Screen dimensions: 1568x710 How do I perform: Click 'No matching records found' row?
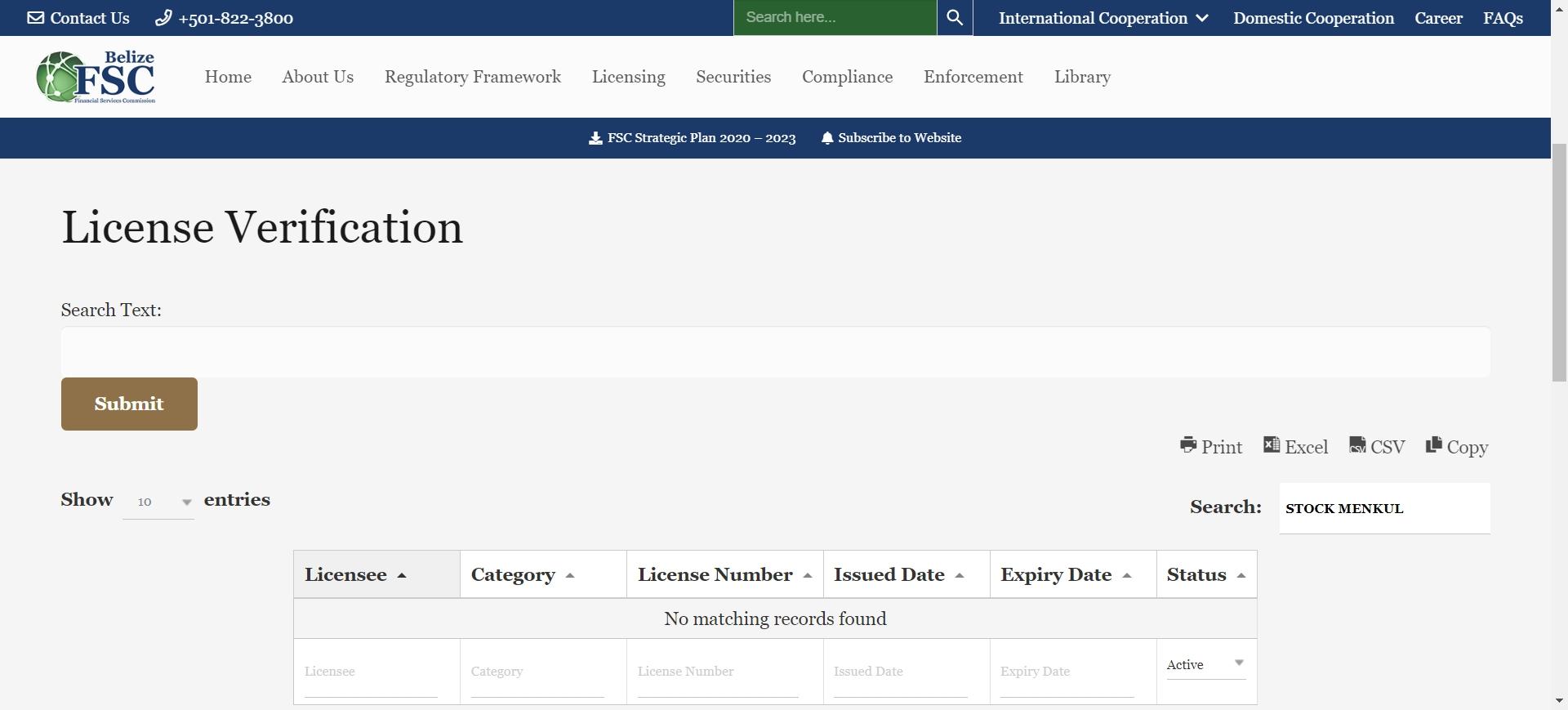775,618
